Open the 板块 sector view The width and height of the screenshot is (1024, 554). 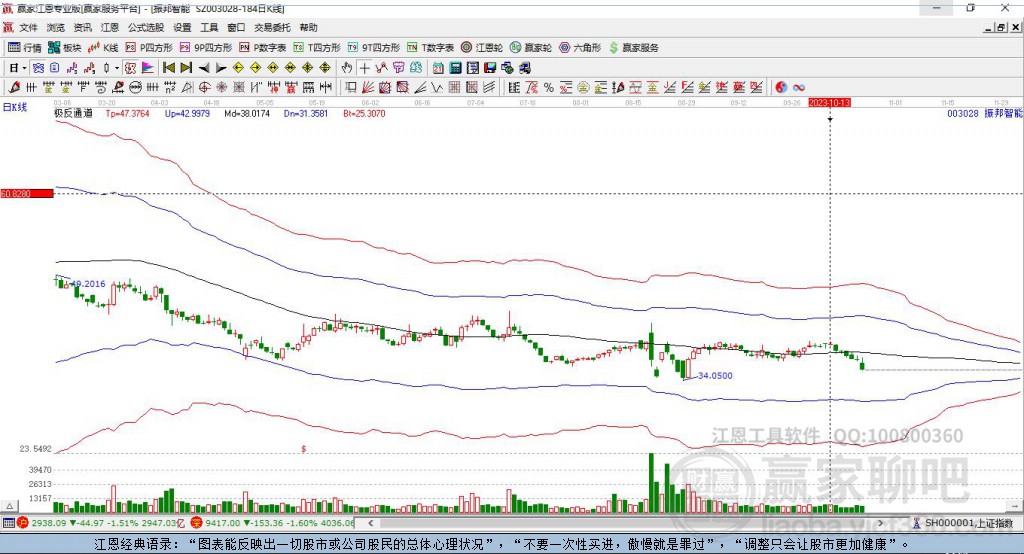point(64,48)
